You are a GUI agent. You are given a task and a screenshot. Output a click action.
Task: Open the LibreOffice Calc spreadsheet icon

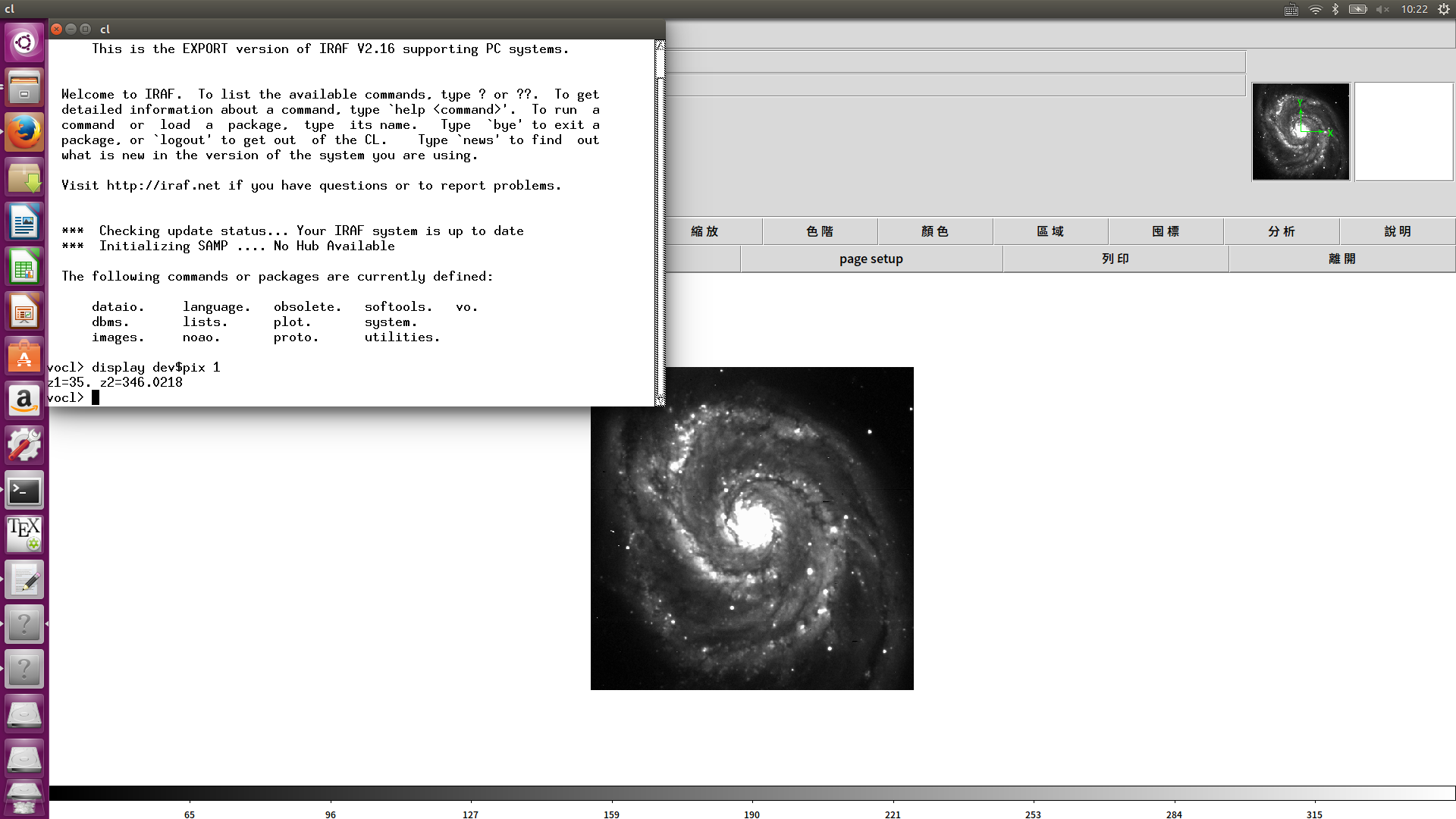click(x=24, y=268)
